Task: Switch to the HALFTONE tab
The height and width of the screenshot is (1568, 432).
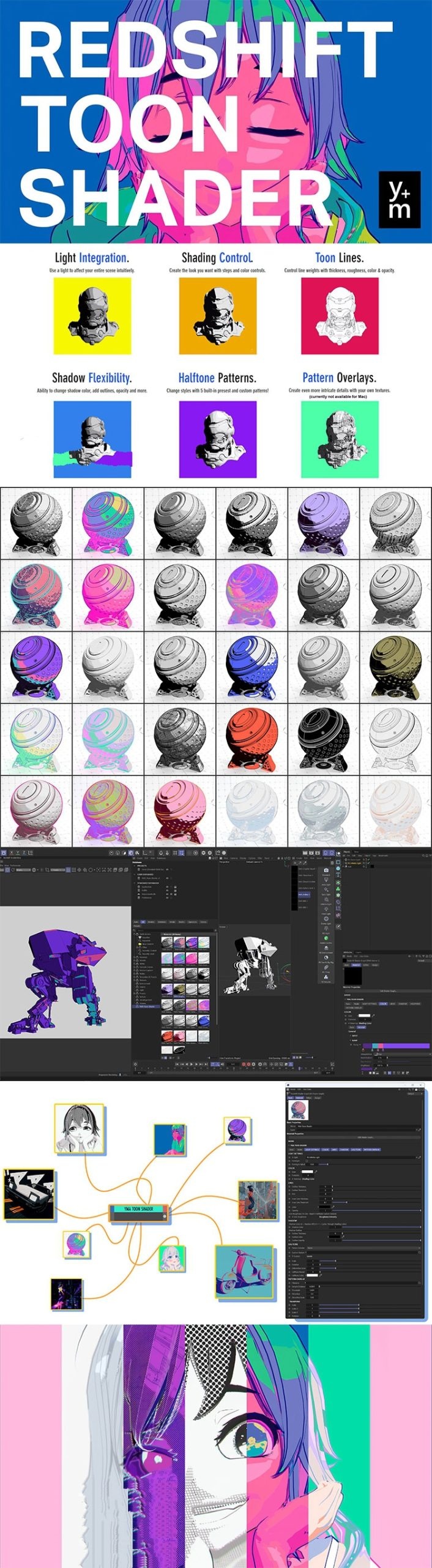Action: [x=356, y=1150]
